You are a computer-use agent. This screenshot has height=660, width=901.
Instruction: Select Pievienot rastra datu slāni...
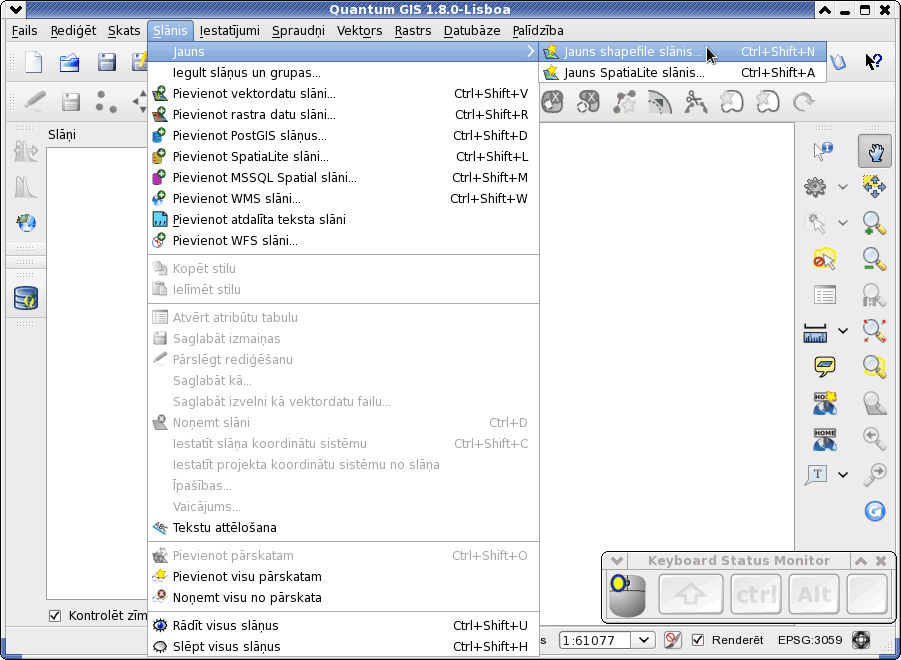[x=343, y=114]
